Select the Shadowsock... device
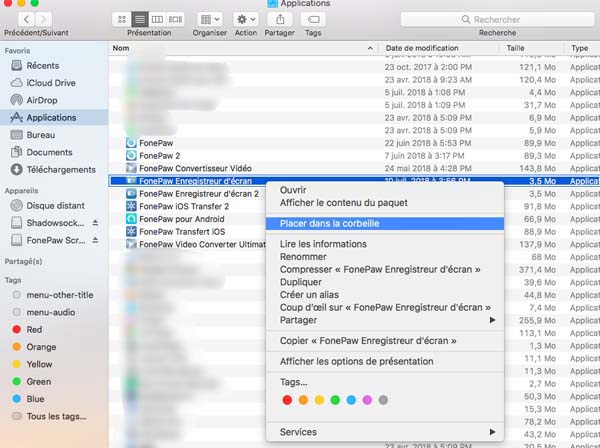 (47, 223)
